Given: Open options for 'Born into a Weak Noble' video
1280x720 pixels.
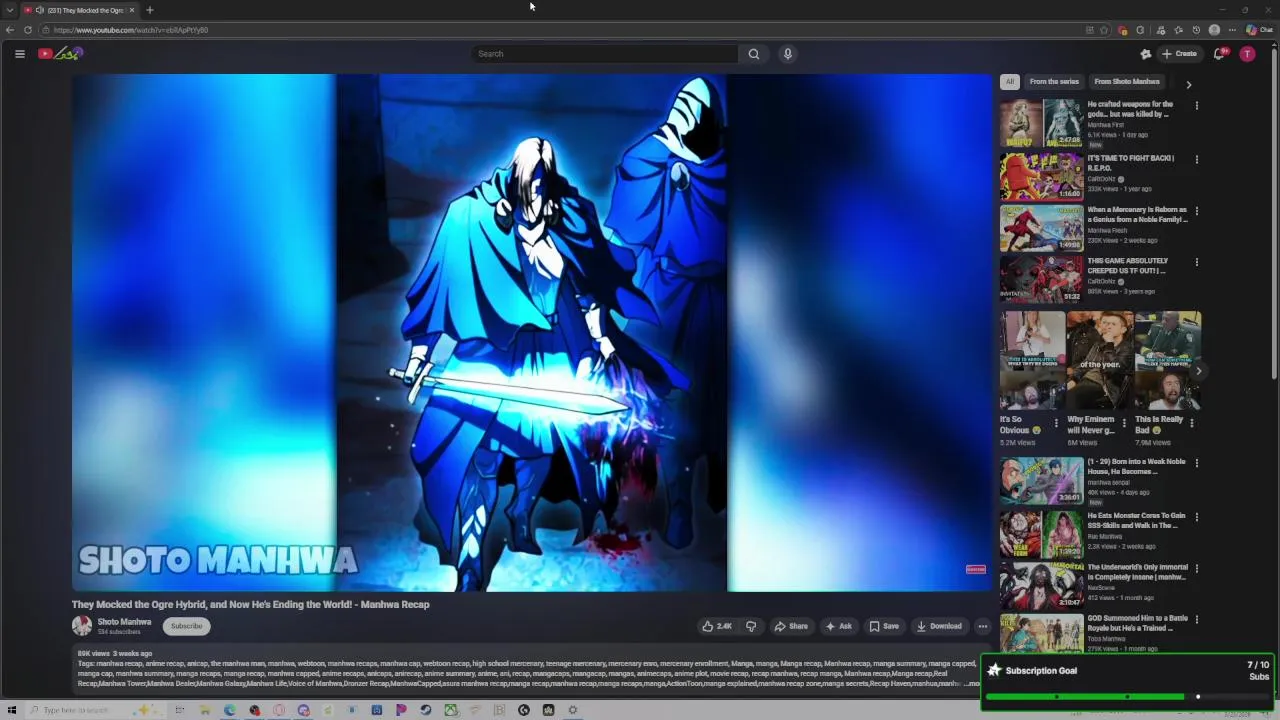Looking at the screenshot, I should coord(1196,464).
